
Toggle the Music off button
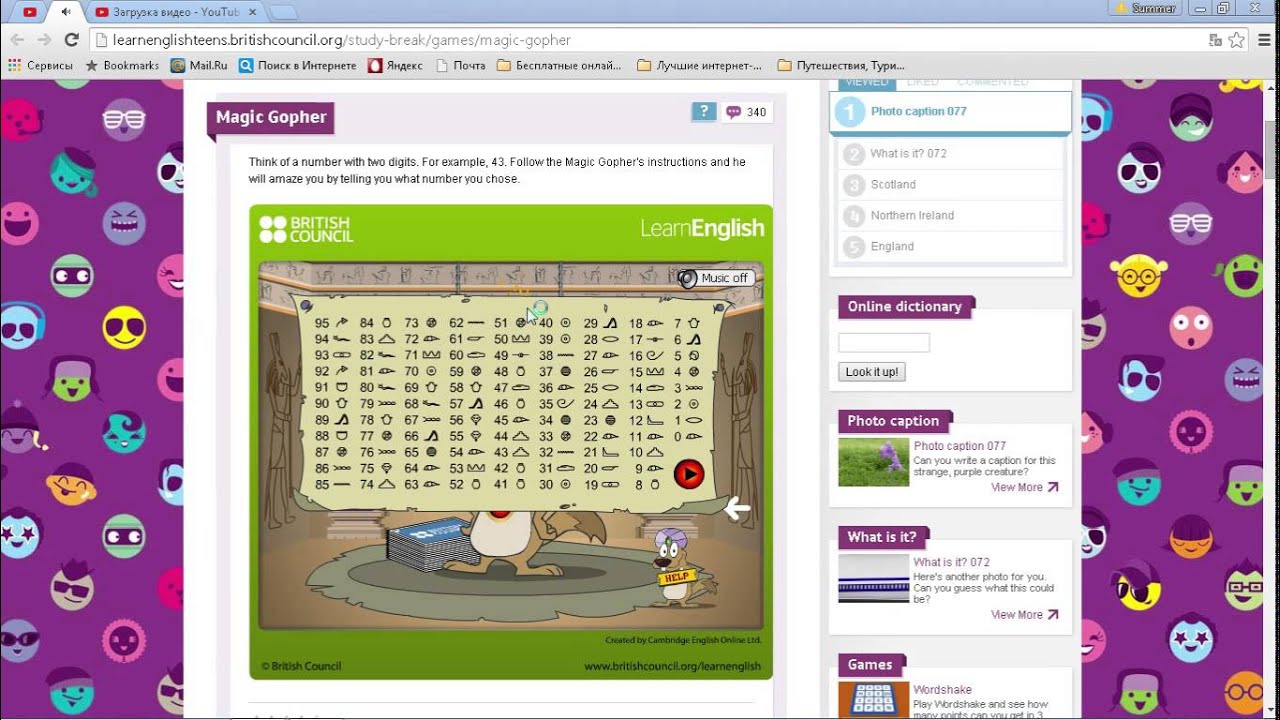pos(714,278)
